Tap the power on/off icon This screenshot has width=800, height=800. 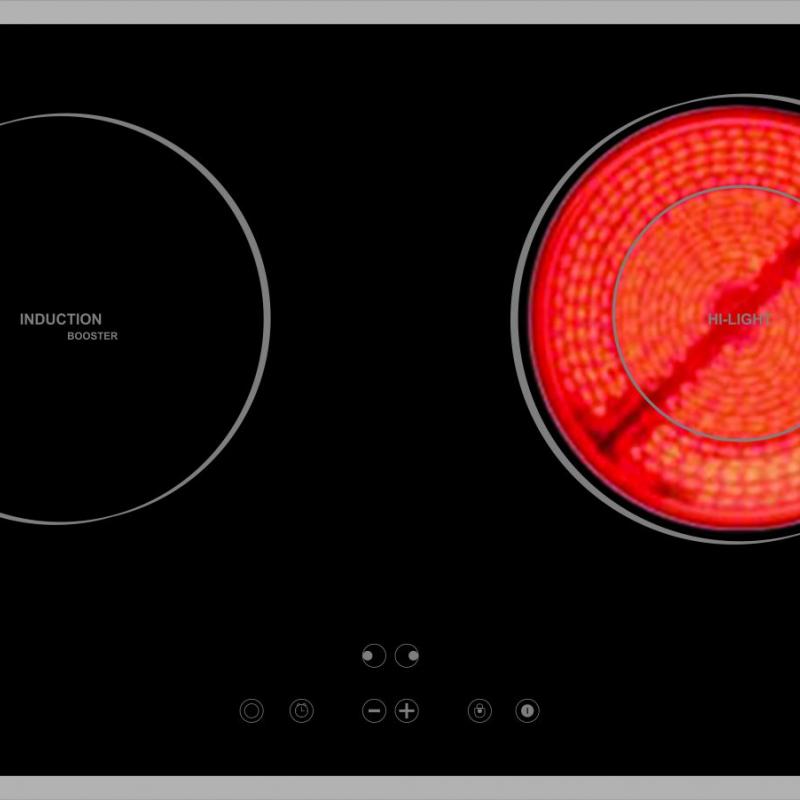(528, 711)
